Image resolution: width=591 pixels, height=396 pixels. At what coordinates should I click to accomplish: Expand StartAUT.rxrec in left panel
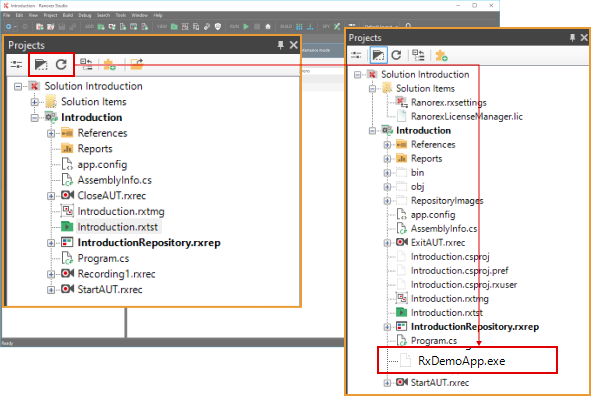click(x=51, y=290)
